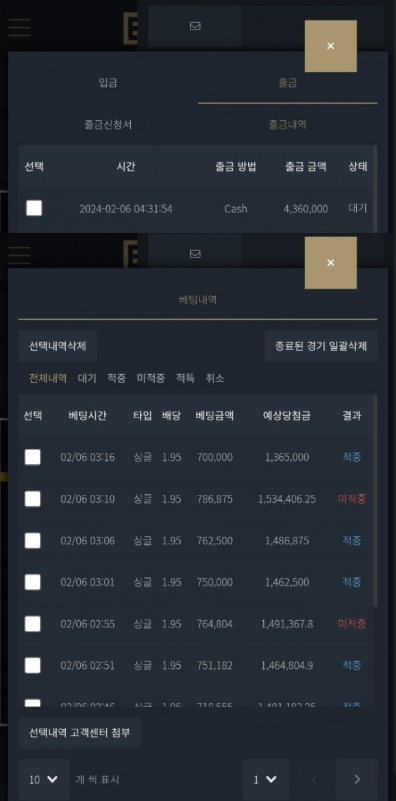Screen dimensions: 396x801
Task: Click the betting history vertical scrollbar
Action: (x=376, y=501)
